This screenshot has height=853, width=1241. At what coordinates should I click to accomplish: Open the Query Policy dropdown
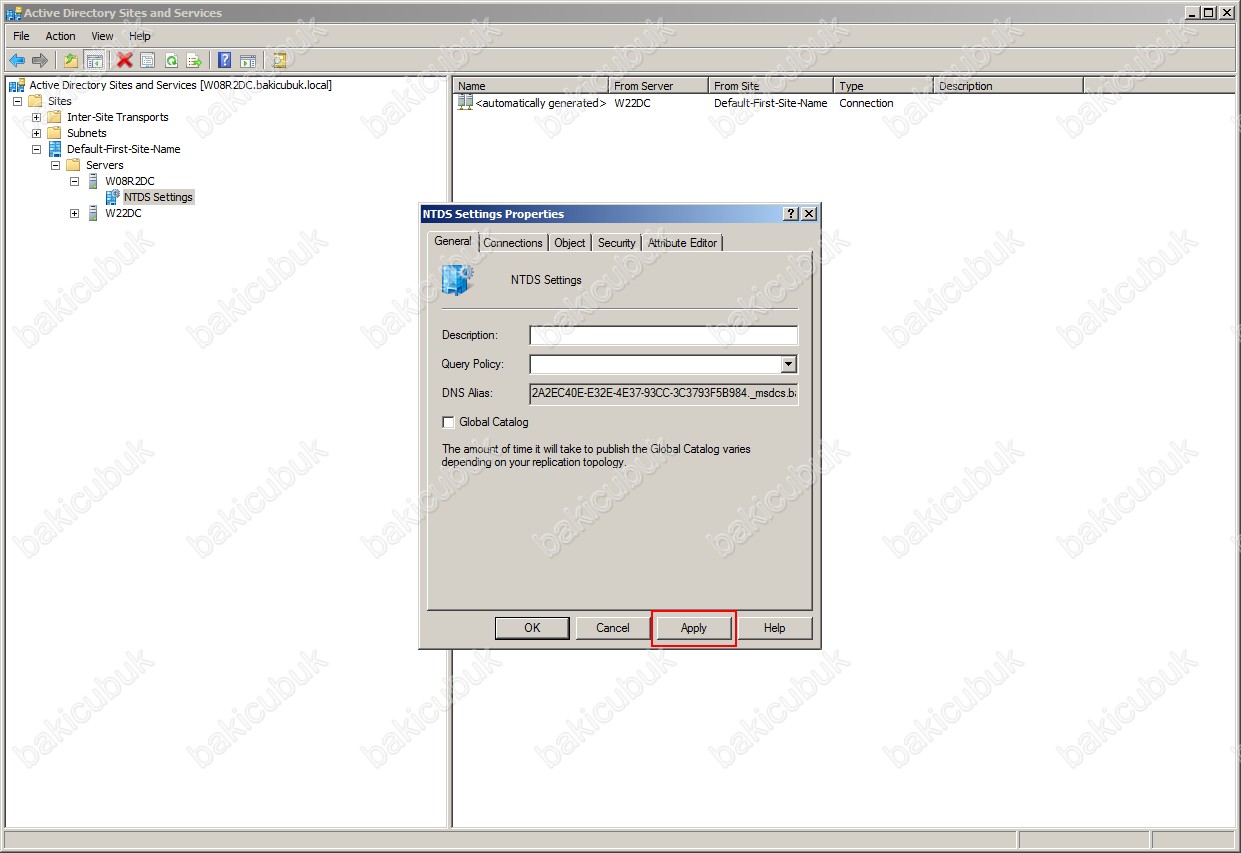(788, 364)
